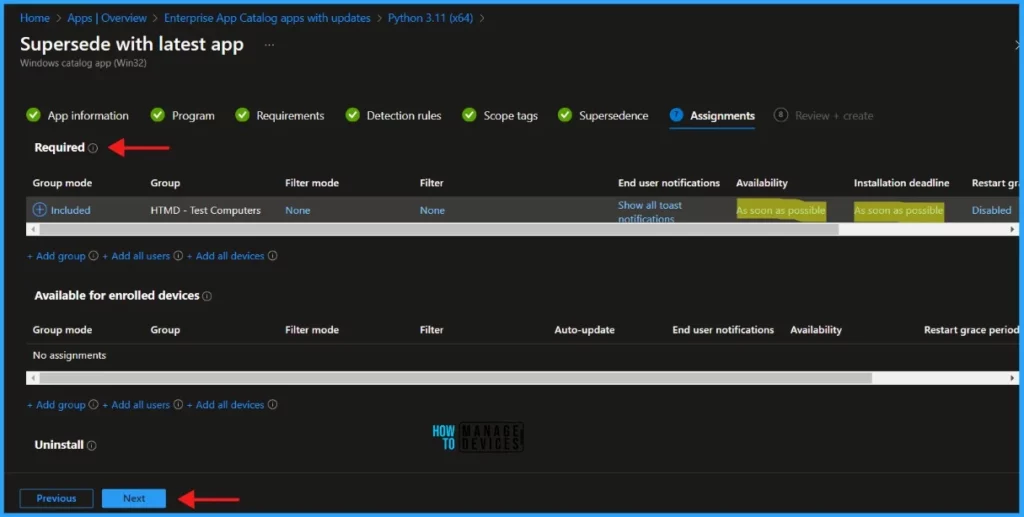Select HTMD - Test Computers group cell
Image resolution: width=1024 pixels, height=517 pixels.
pyautogui.click(x=205, y=210)
